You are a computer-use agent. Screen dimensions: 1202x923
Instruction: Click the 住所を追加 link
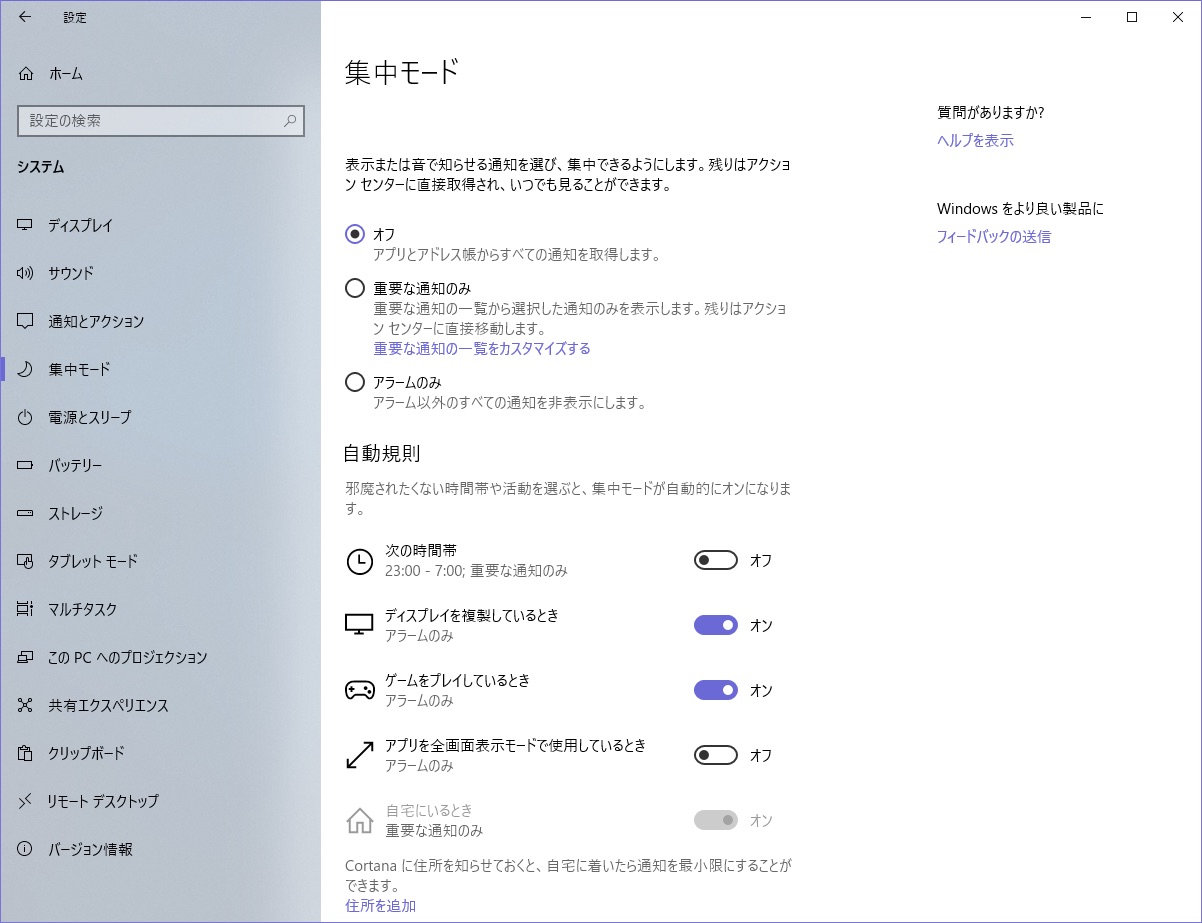click(380, 905)
